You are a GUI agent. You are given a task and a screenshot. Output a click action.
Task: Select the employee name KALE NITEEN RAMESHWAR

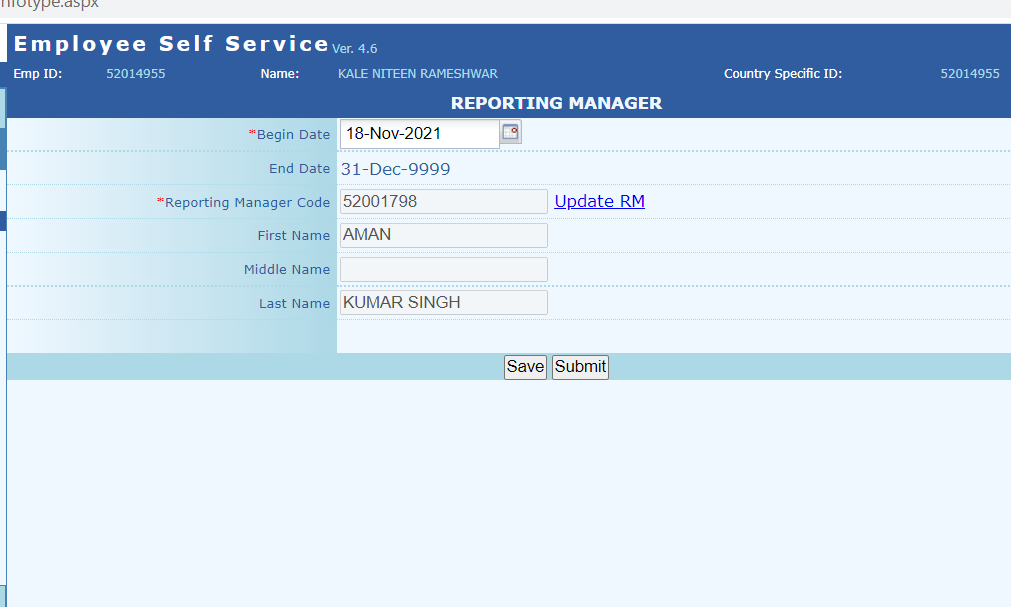click(417, 74)
